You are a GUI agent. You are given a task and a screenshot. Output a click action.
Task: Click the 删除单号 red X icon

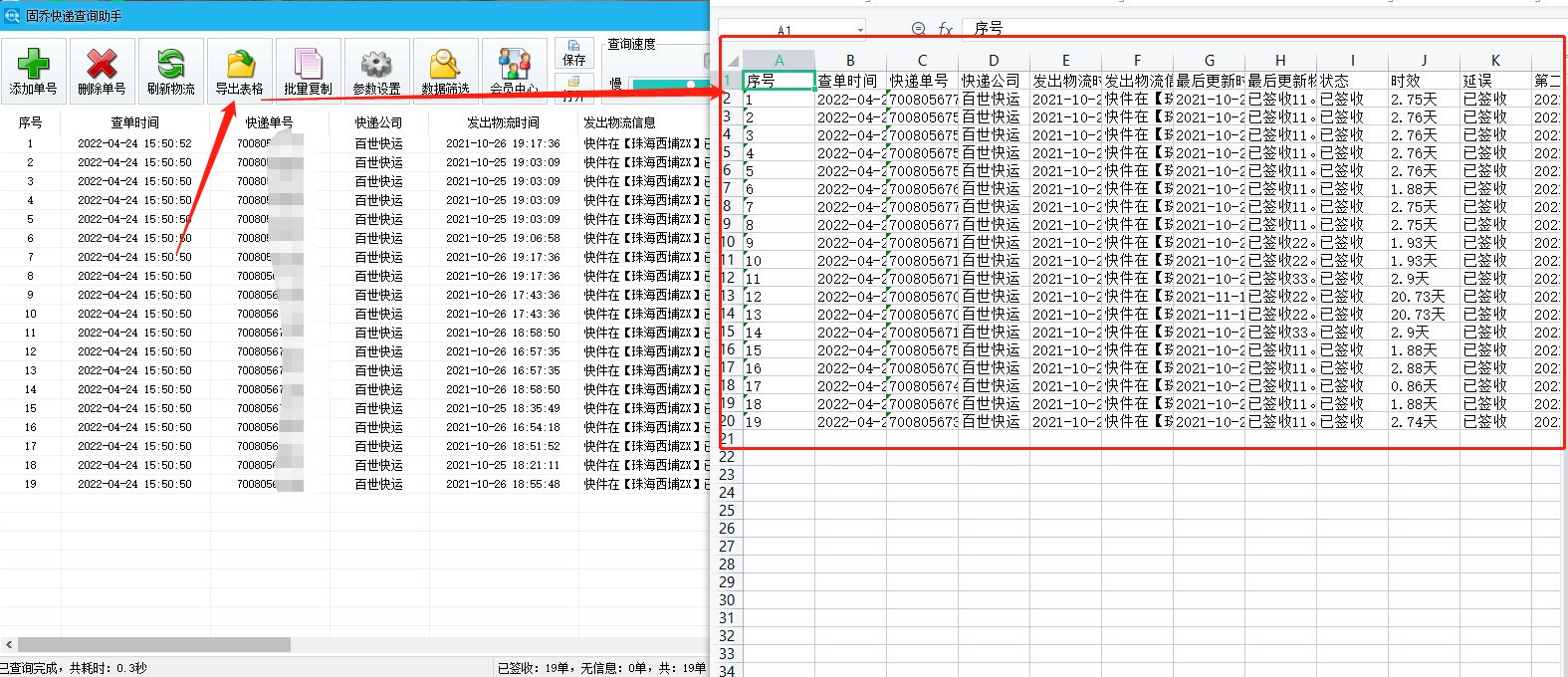(102, 64)
